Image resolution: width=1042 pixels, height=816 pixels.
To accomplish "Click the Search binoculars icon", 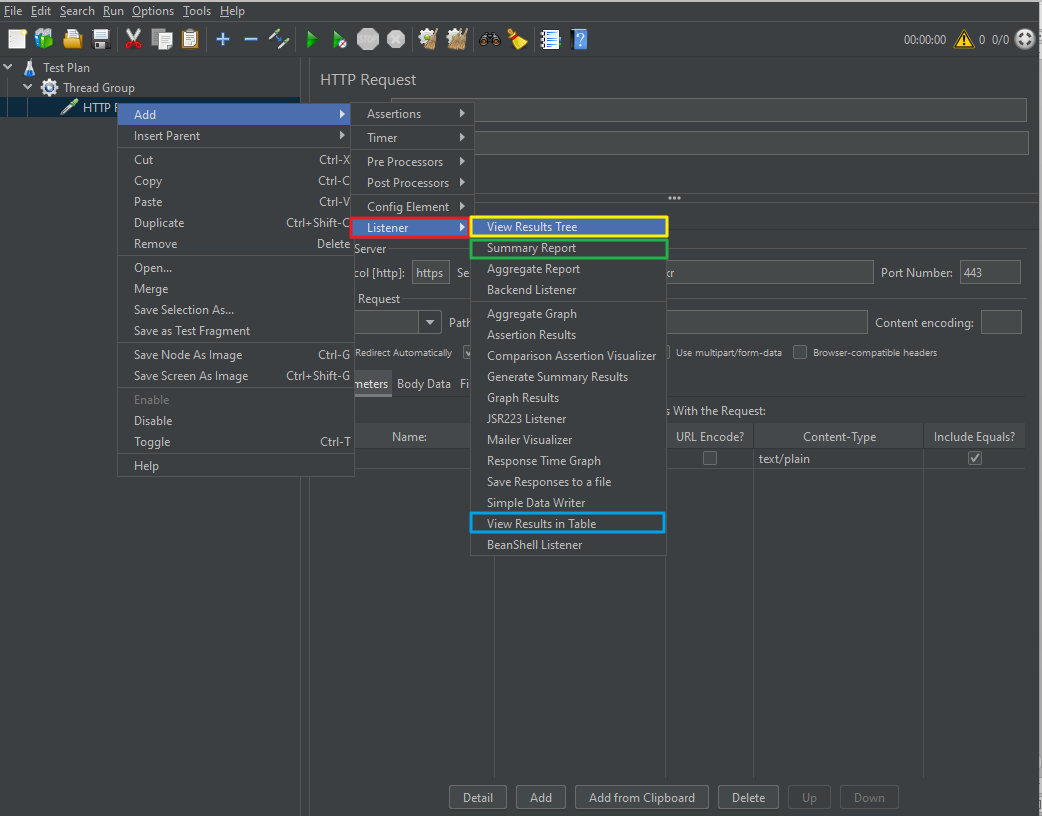I will (x=490, y=39).
